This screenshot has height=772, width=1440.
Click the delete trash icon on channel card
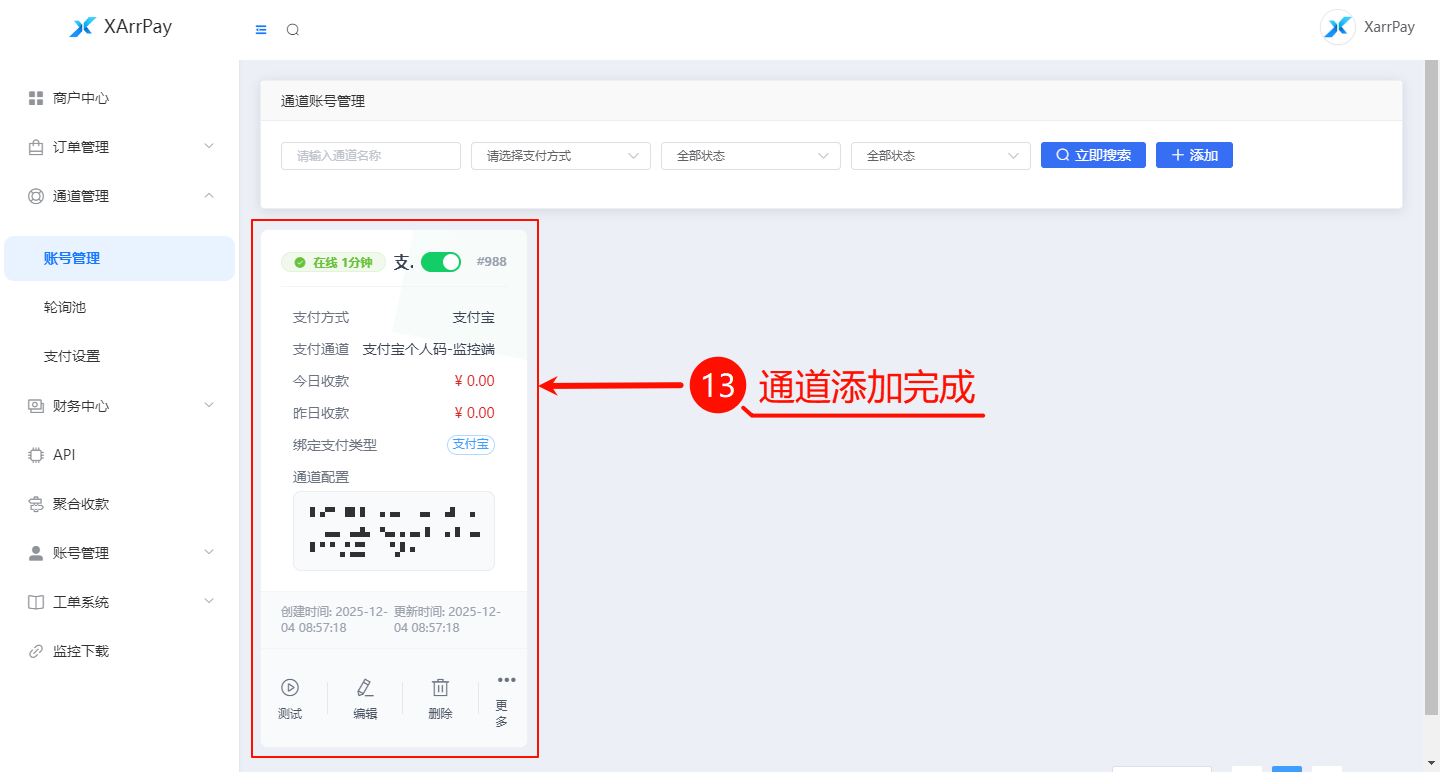pyautogui.click(x=440, y=688)
